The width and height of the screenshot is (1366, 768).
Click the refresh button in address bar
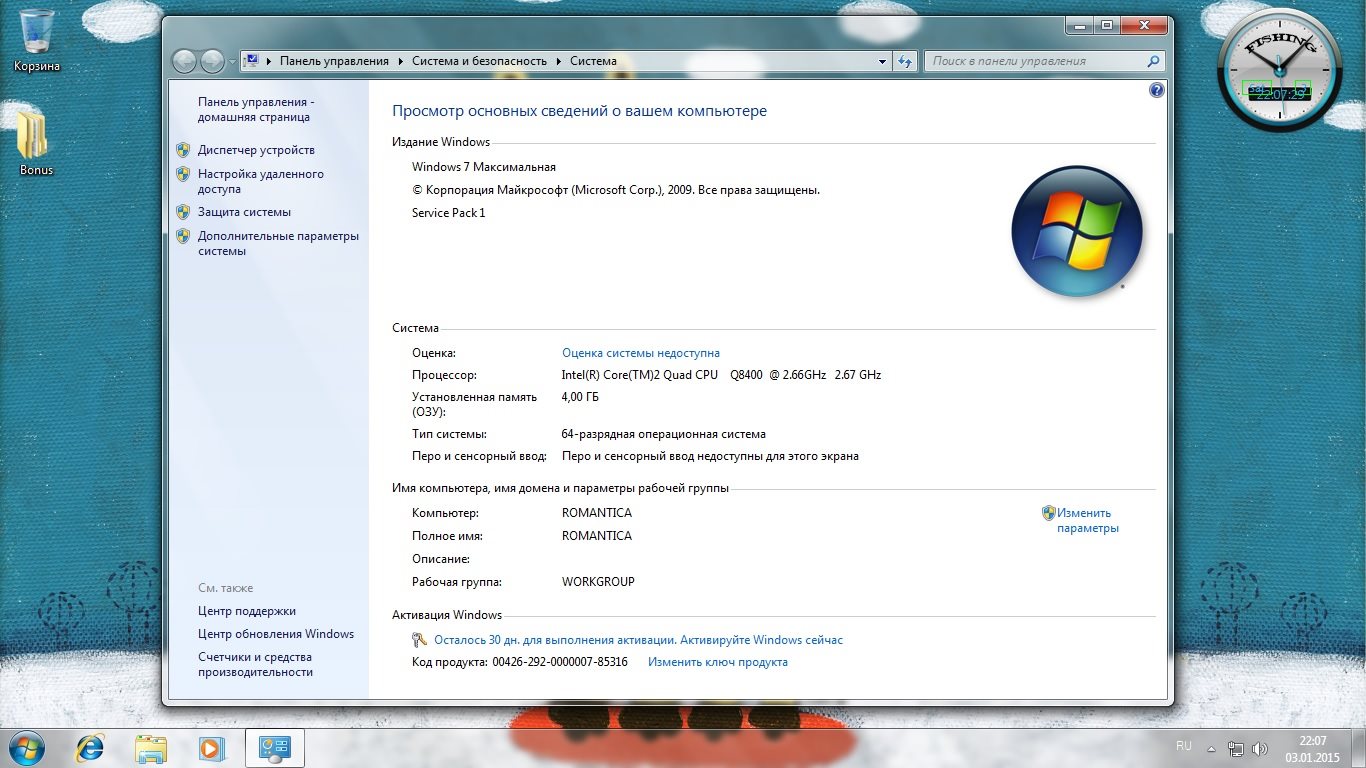coord(905,61)
